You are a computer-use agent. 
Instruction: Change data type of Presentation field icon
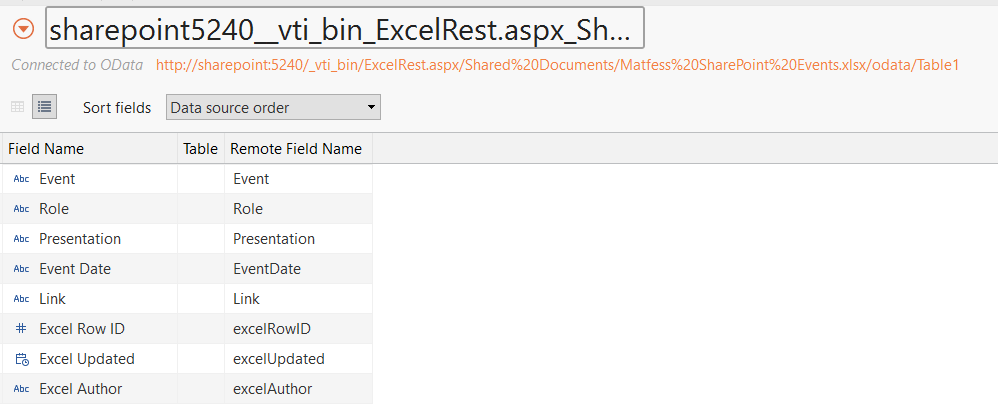pos(22,239)
